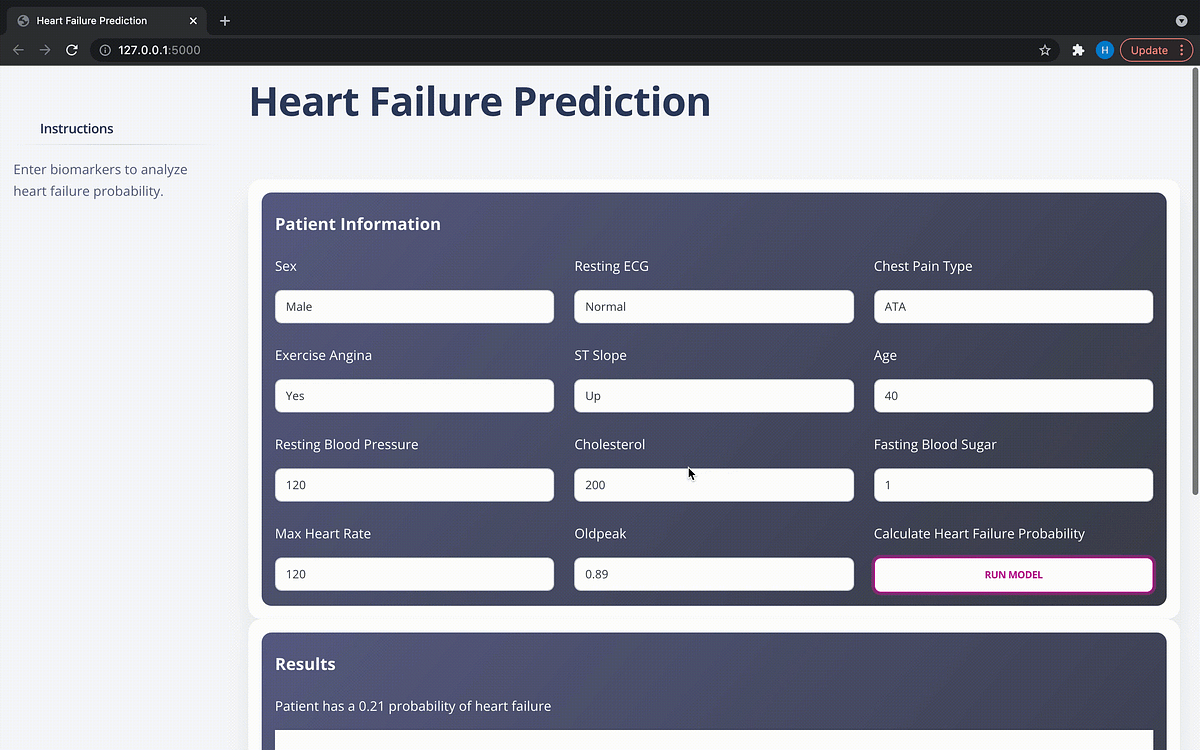Open the Sex selection dropdown
Screen dimensions: 1200x750
pyautogui.click(x=414, y=306)
